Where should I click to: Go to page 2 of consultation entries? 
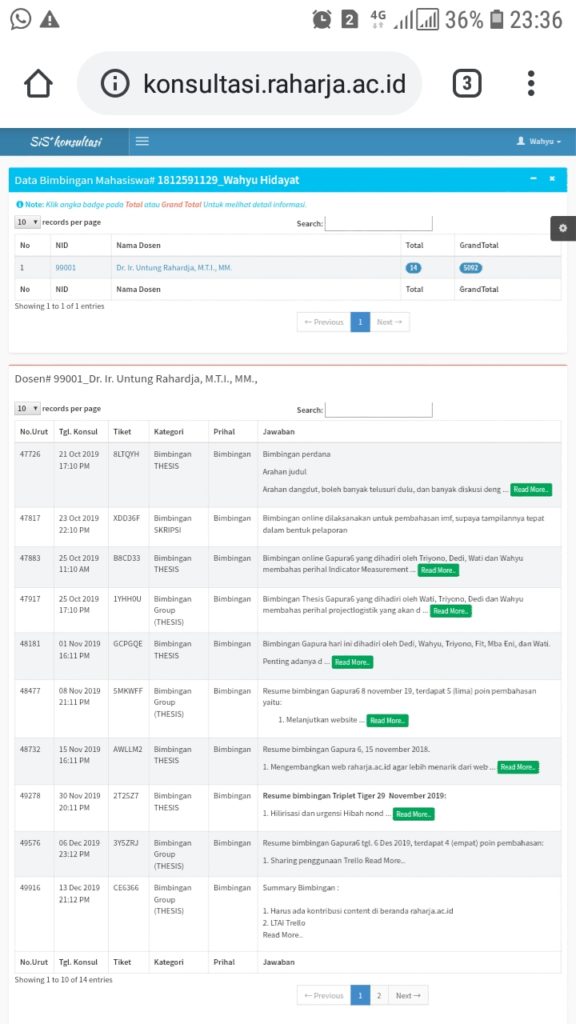(x=379, y=995)
